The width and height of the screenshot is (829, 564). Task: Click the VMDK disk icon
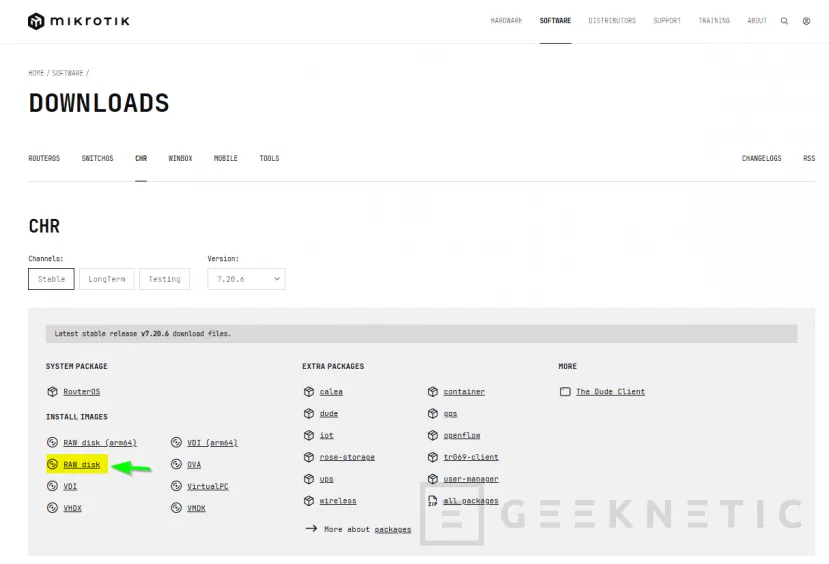click(x=177, y=507)
